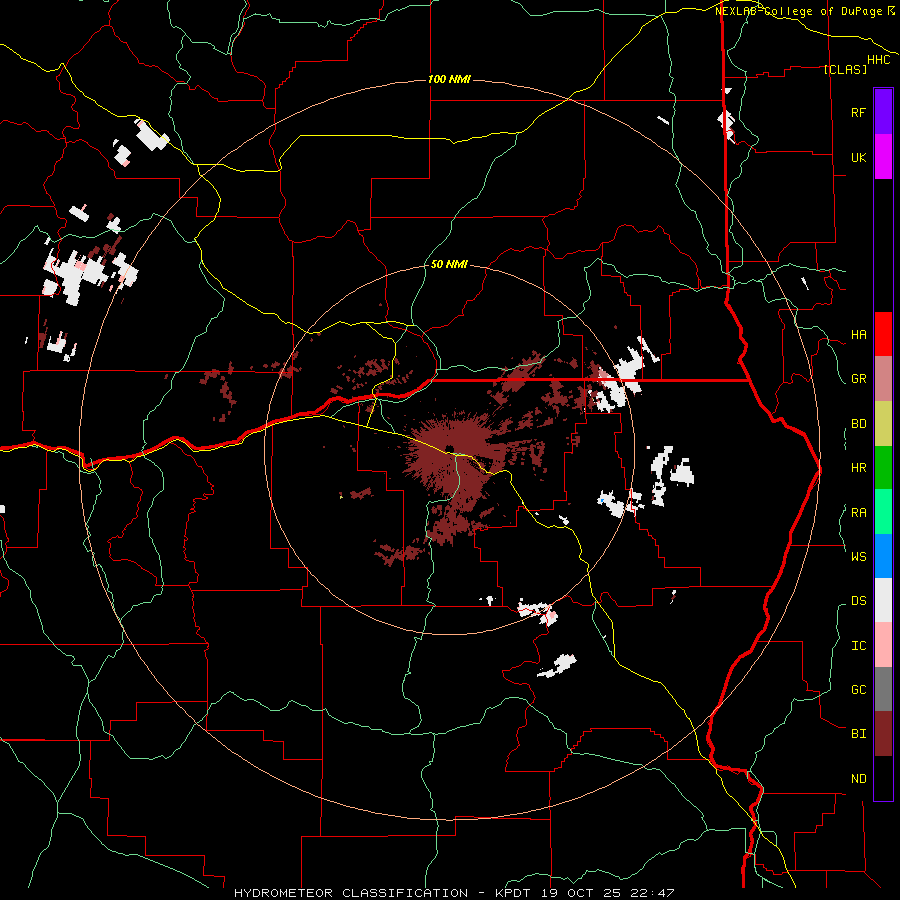This screenshot has height=900, width=900.
Task: Click the 'RF' legend label
Action: point(858,112)
